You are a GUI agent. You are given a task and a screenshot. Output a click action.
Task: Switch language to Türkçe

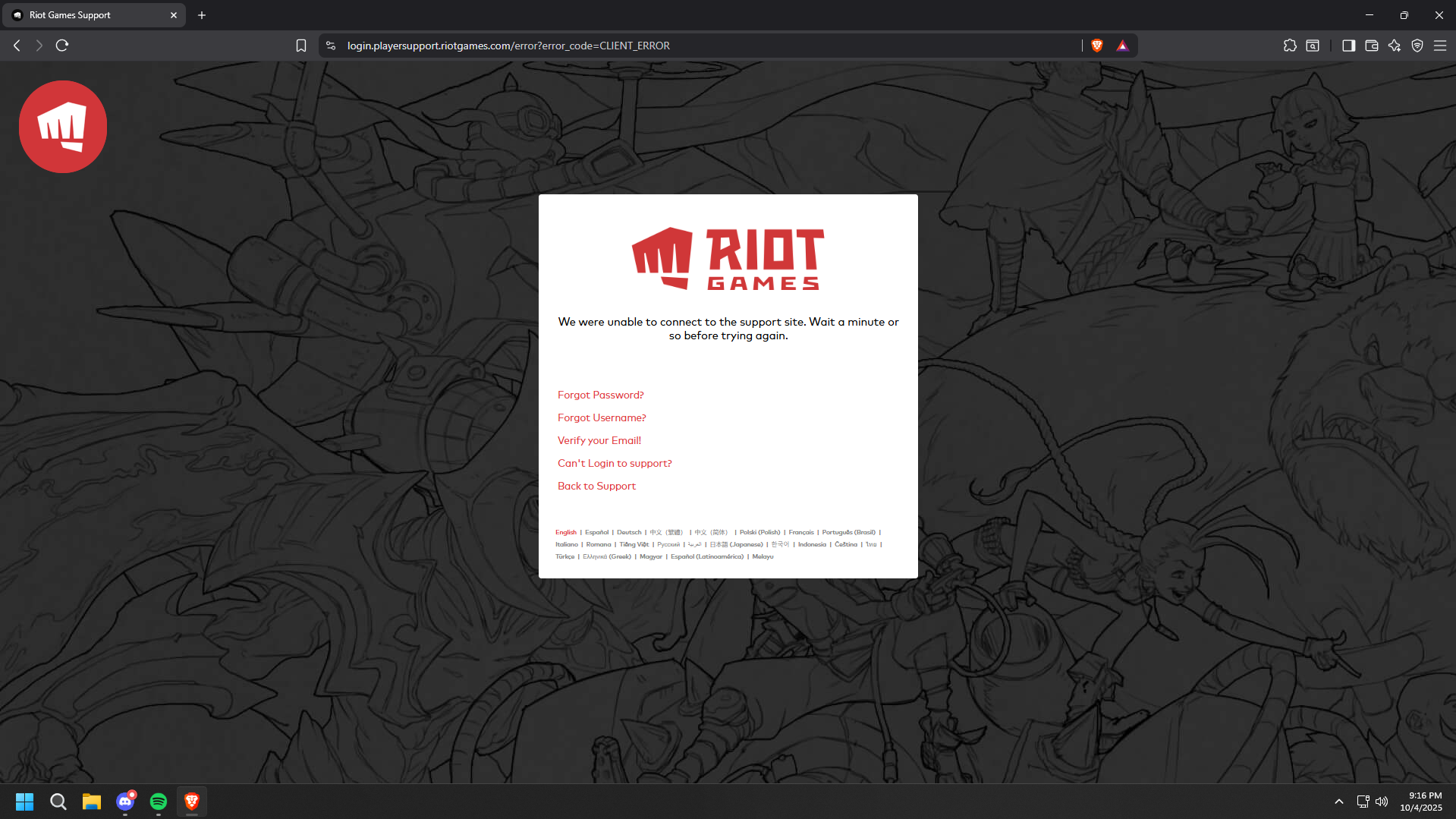point(565,556)
